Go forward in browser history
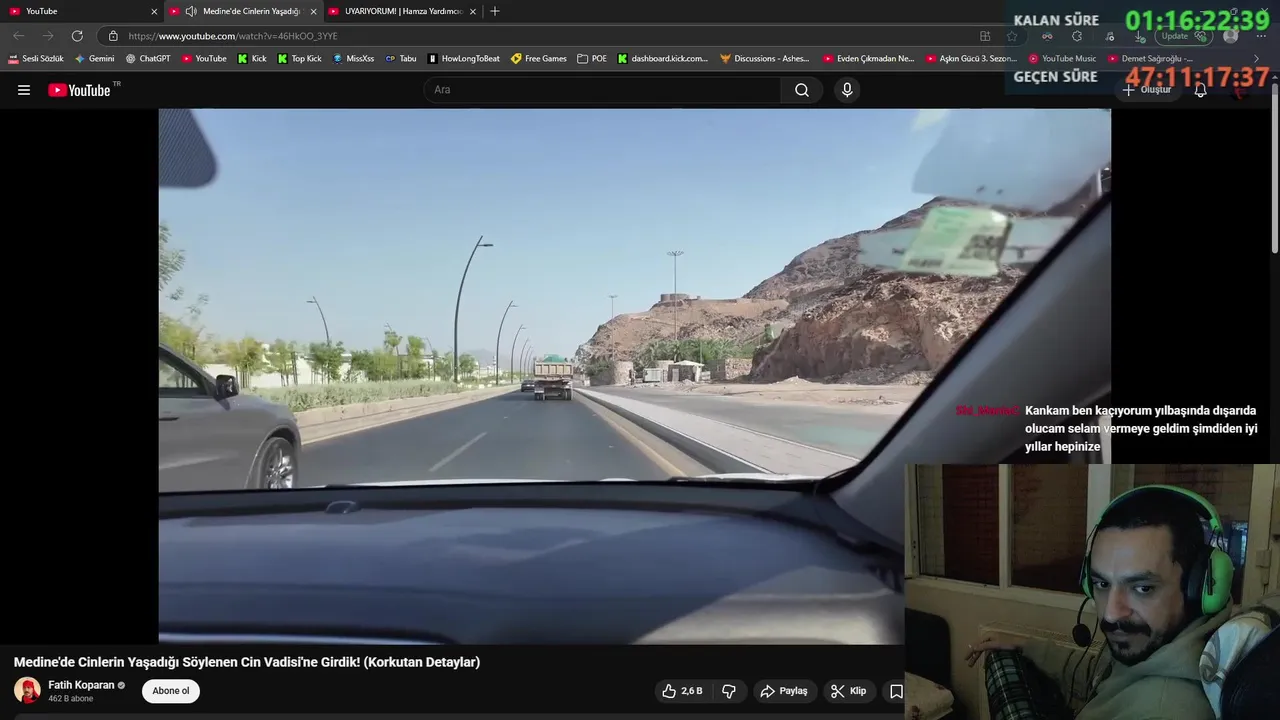 pos(47,36)
